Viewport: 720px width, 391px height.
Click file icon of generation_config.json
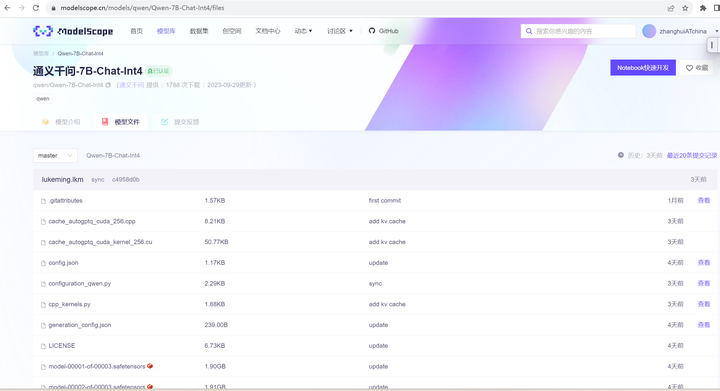[43, 325]
